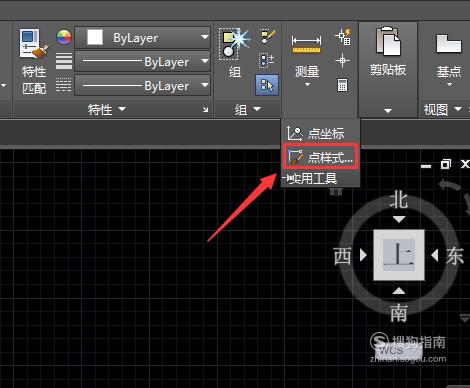
Task: Open Properties panel dialog launcher arrow
Action: [x=205, y=109]
